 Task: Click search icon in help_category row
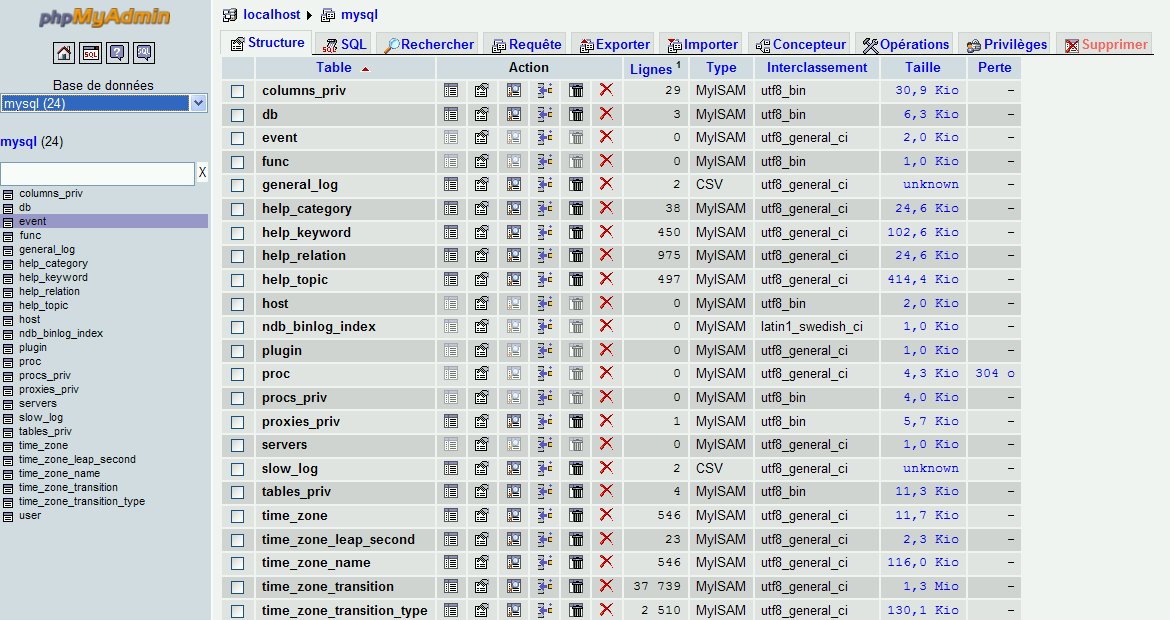coord(514,209)
